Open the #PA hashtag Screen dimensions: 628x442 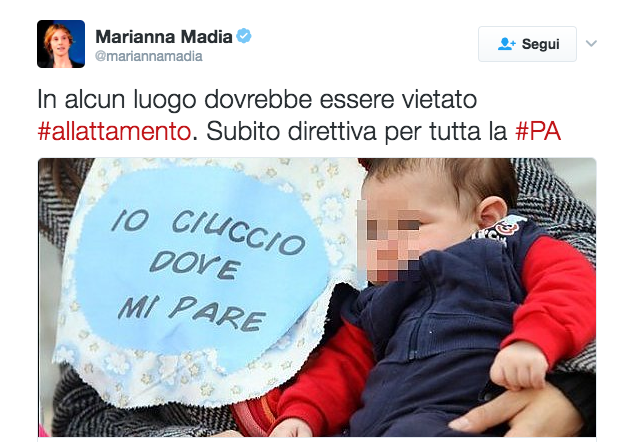pos(538,131)
